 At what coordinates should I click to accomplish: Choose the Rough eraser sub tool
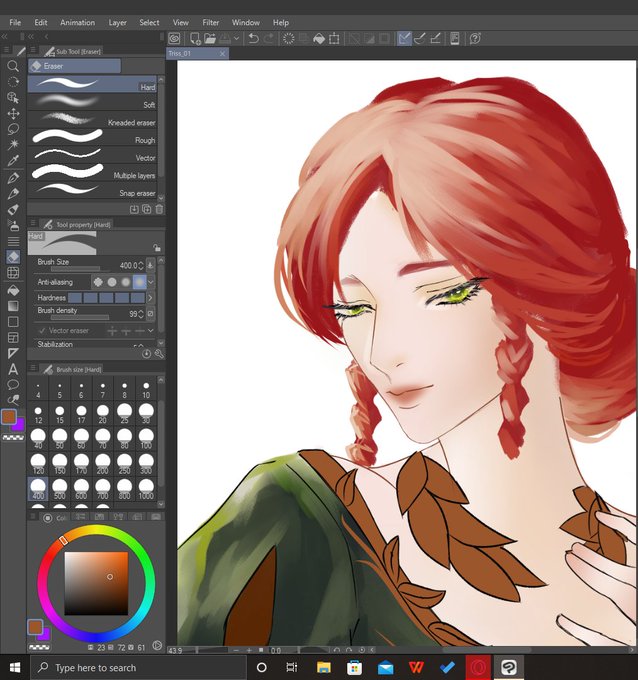pos(93,137)
